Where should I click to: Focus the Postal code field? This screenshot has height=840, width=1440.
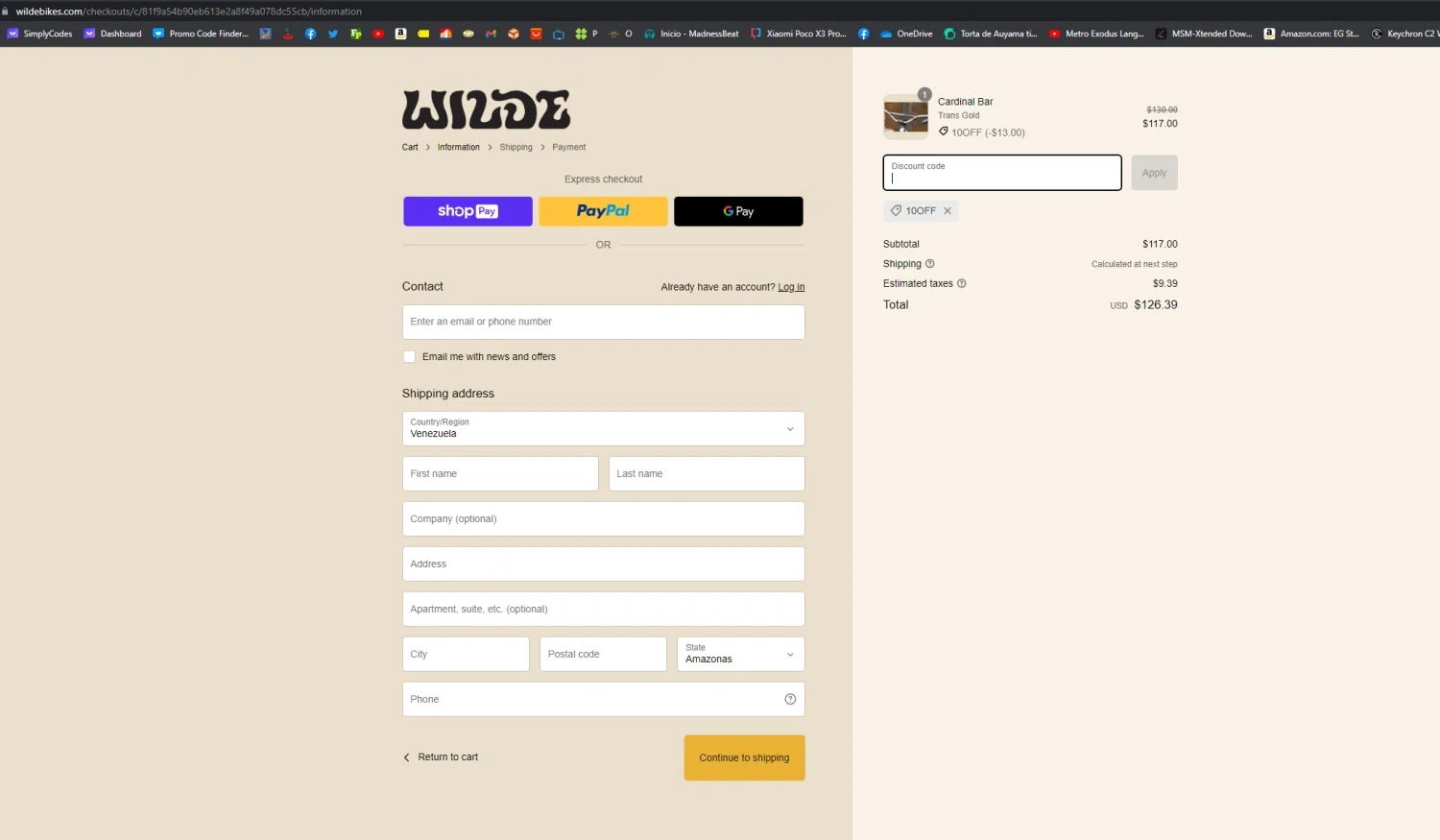(x=603, y=654)
